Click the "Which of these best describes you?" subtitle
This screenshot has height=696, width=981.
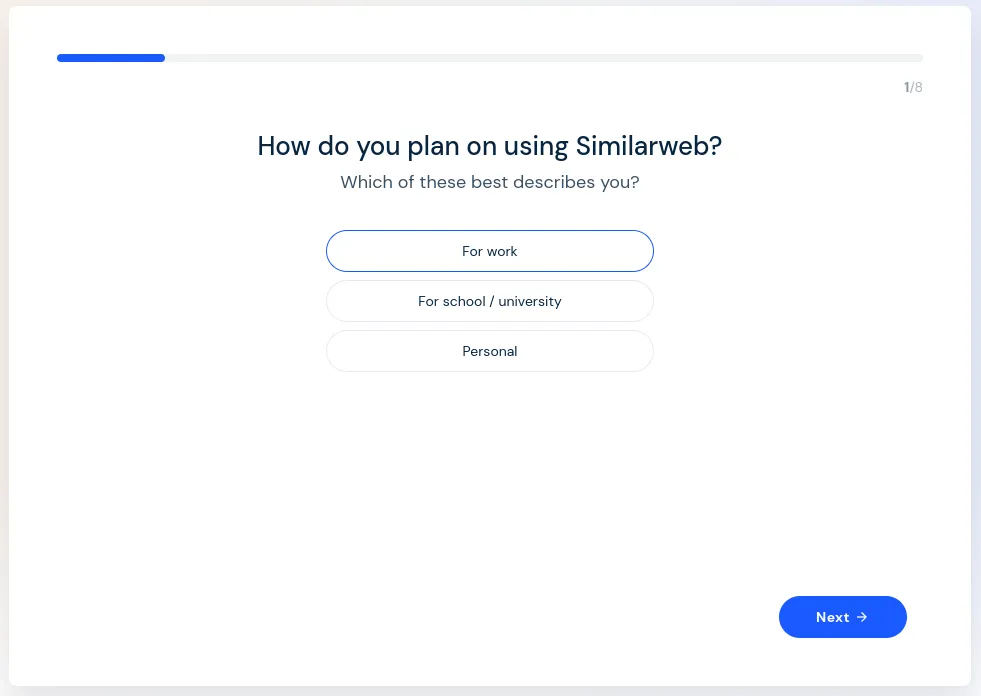tap(490, 182)
